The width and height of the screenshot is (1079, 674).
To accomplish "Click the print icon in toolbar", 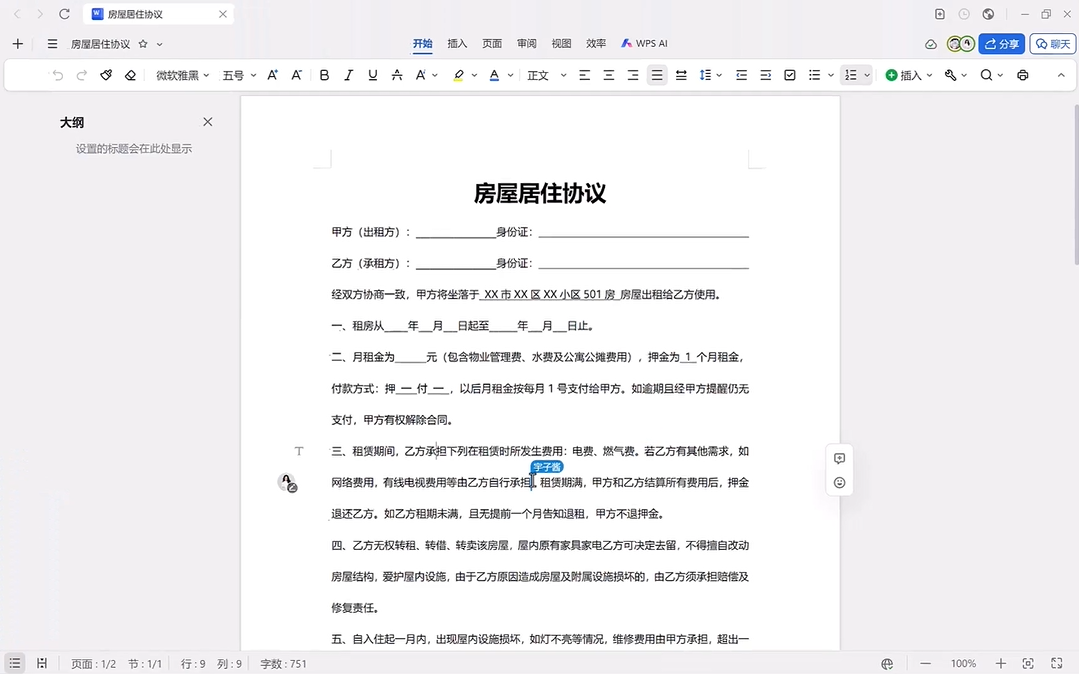I will 1022,75.
